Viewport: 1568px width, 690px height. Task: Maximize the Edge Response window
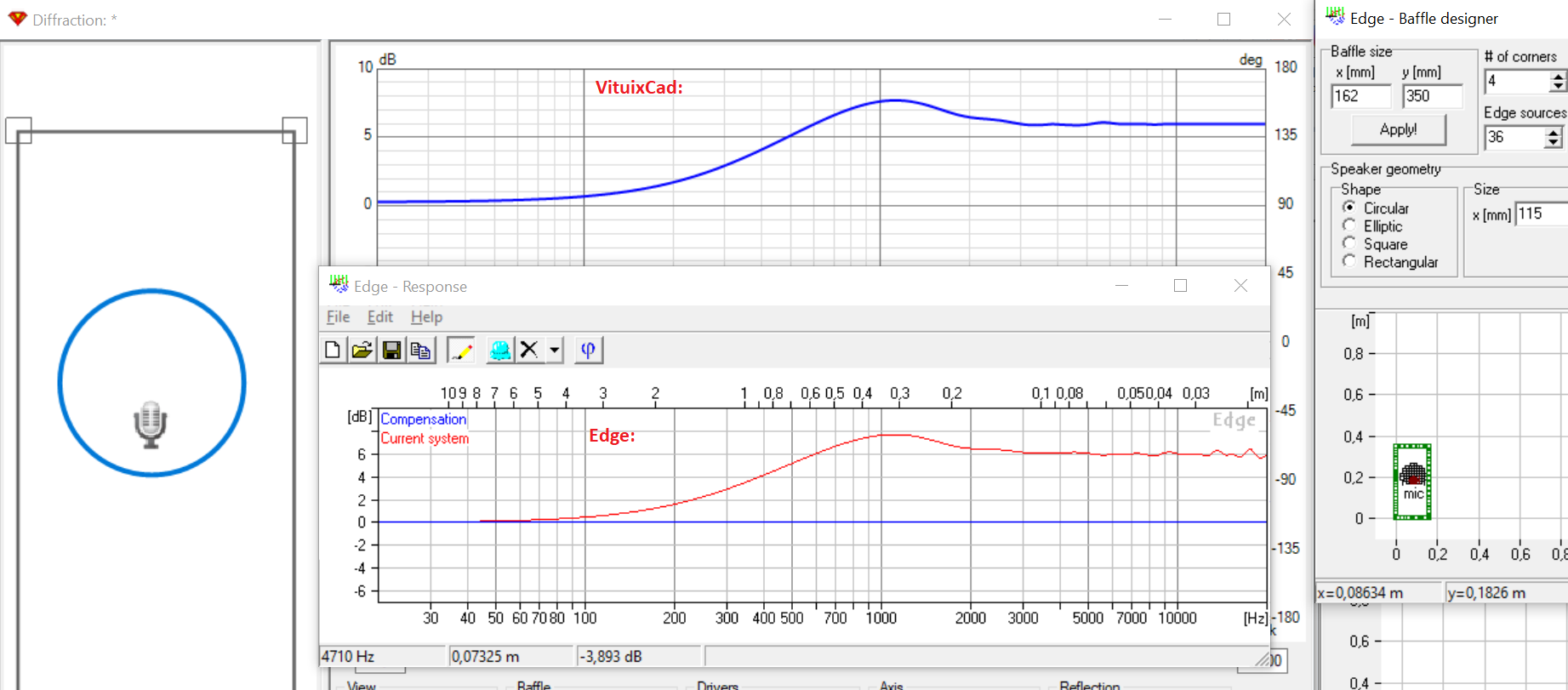1180,286
